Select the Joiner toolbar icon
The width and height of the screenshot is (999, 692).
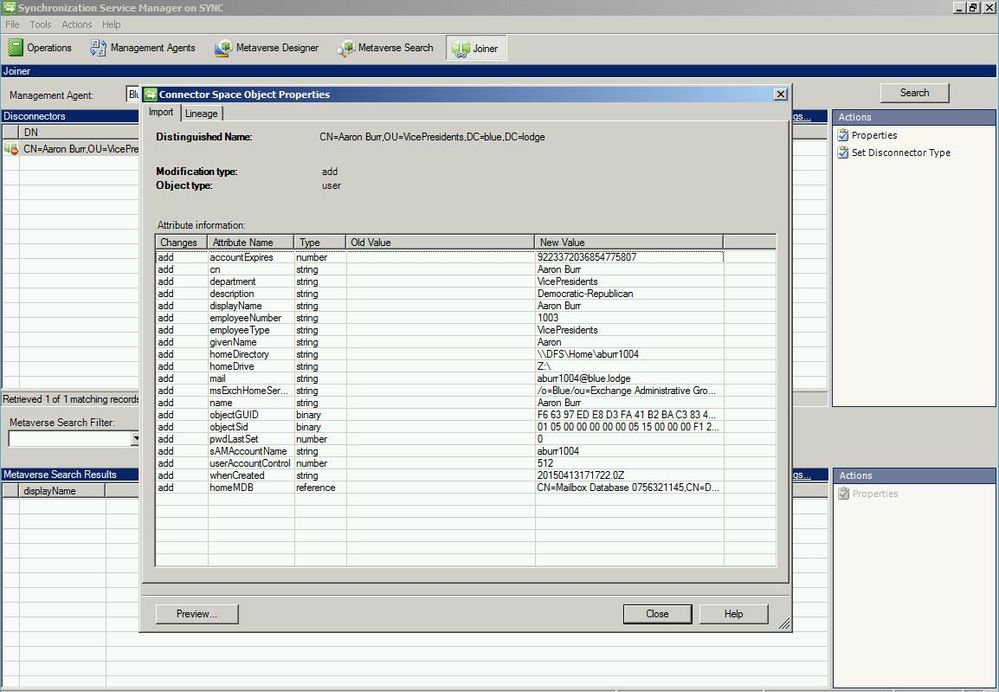(461, 48)
